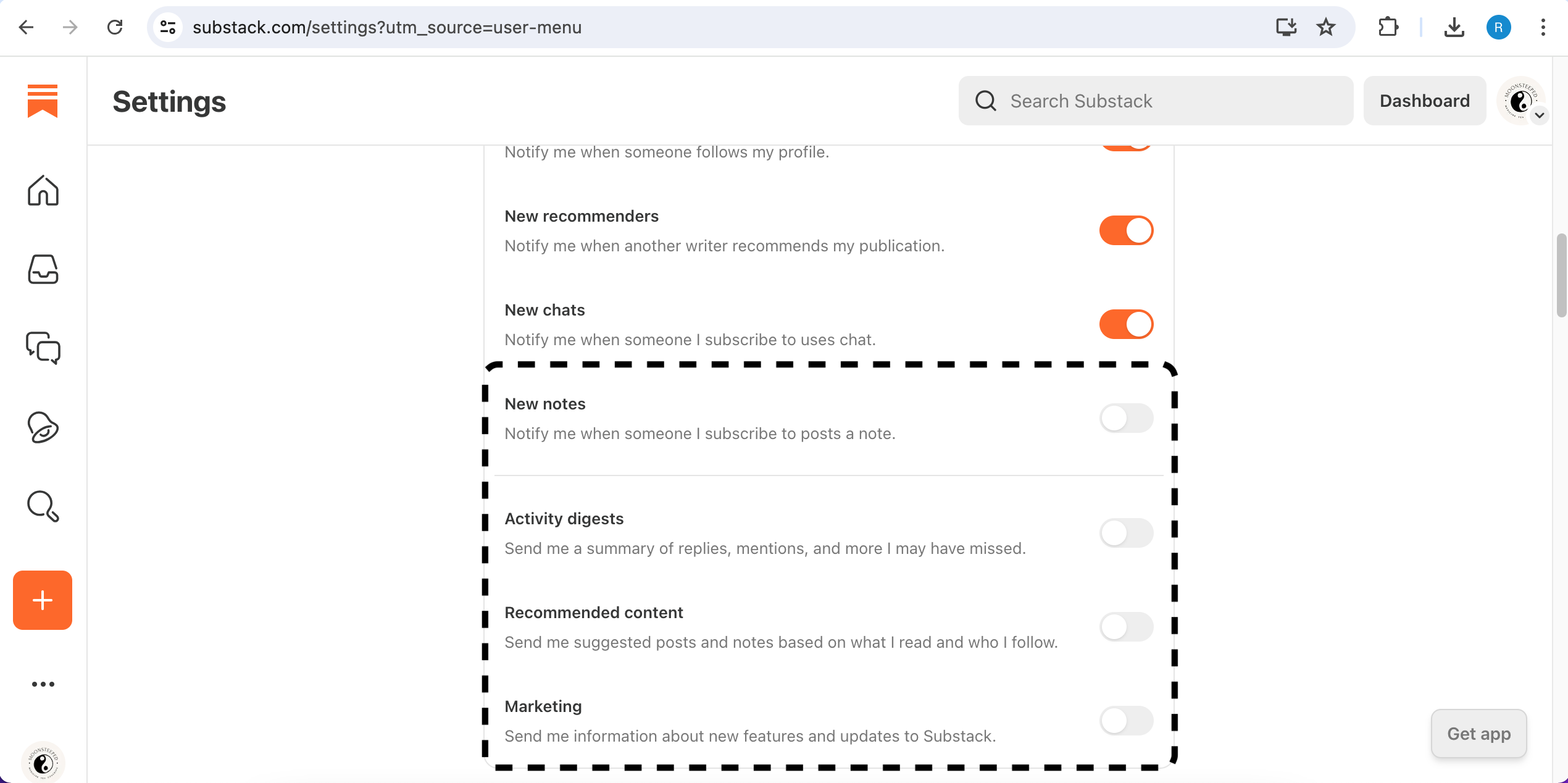Open the Chrome three-dot menu

pyautogui.click(x=1544, y=27)
